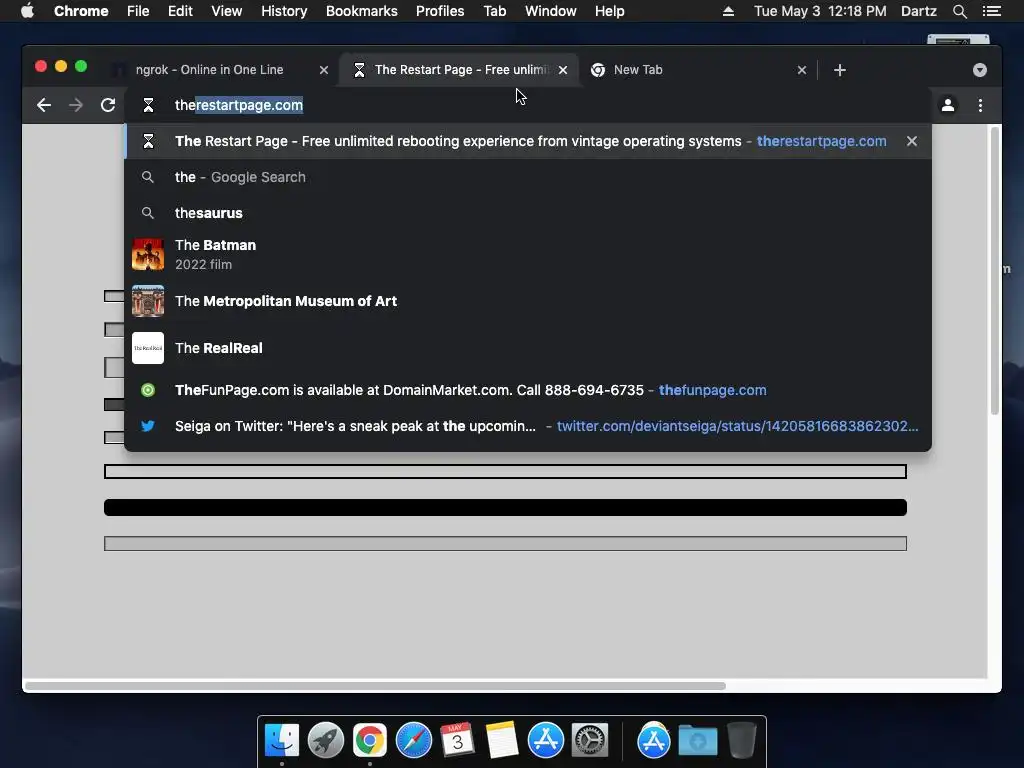Open the thefunpage.com link suggestion

pyautogui.click(x=528, y=390)
